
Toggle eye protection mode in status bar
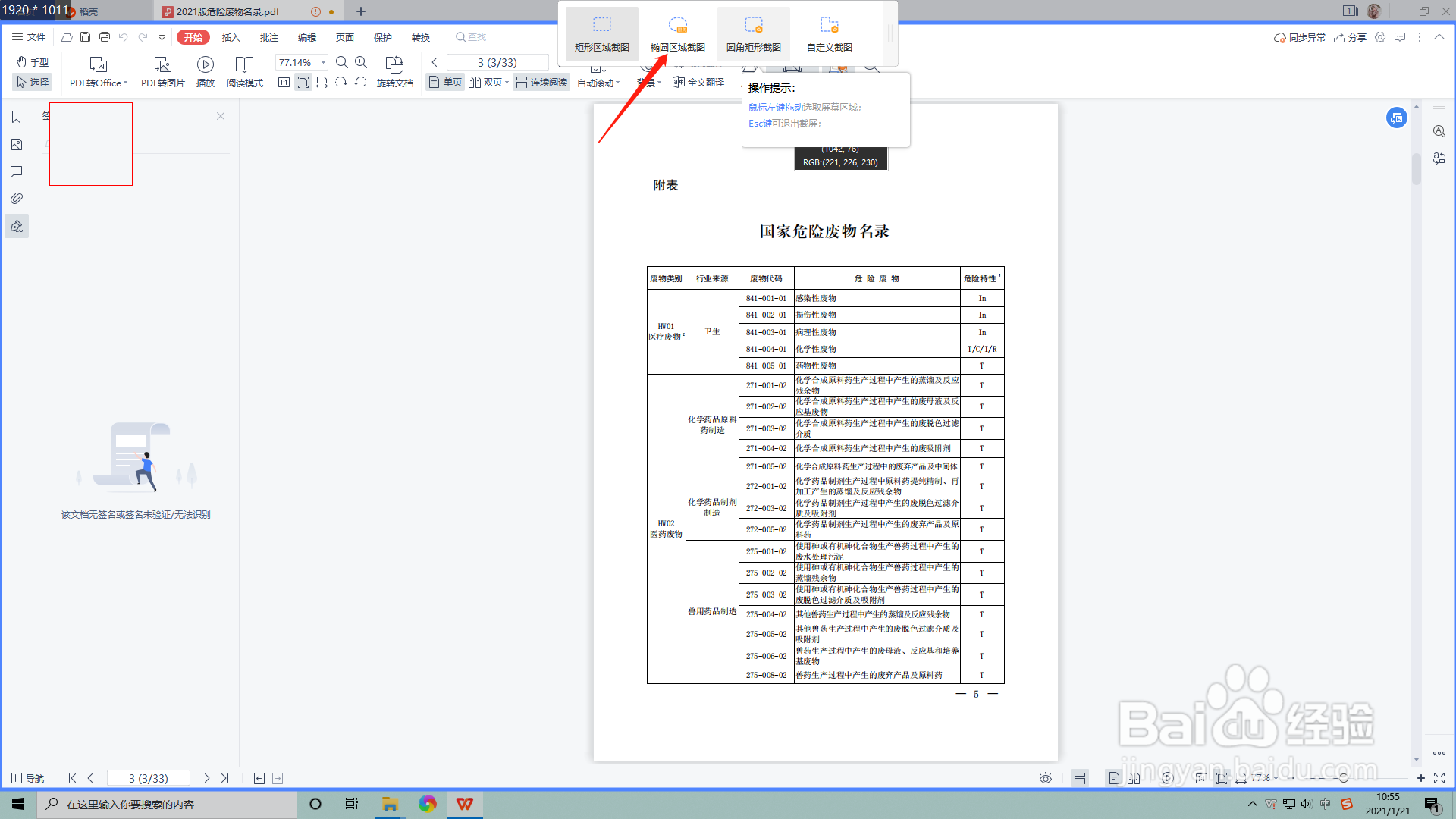1046,778
